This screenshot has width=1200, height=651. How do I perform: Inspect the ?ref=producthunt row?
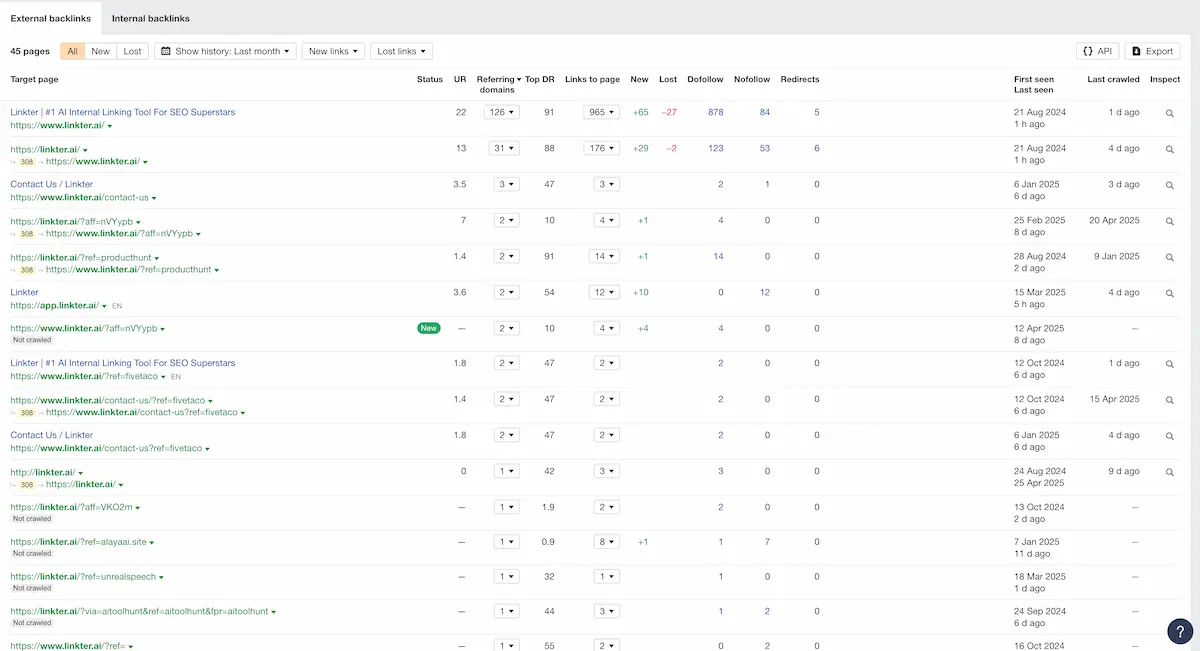[1169, 257]
